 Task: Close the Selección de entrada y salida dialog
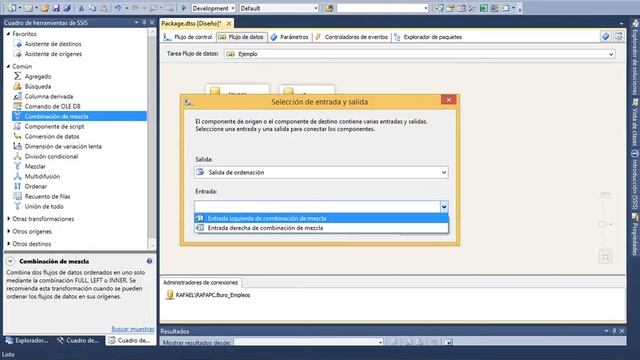[x=449, y=100]
